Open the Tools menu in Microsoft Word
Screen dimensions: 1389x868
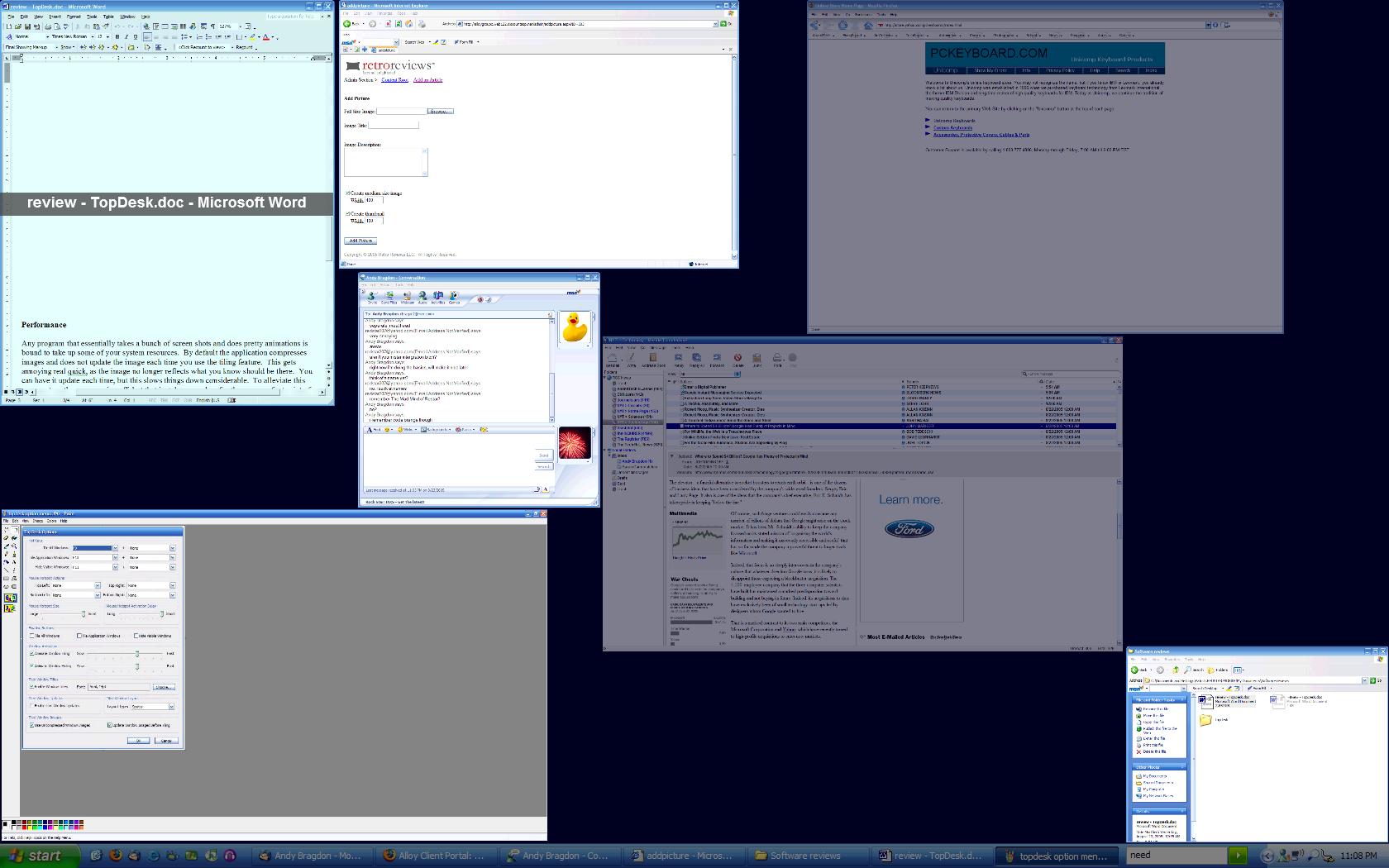(91, 16)
